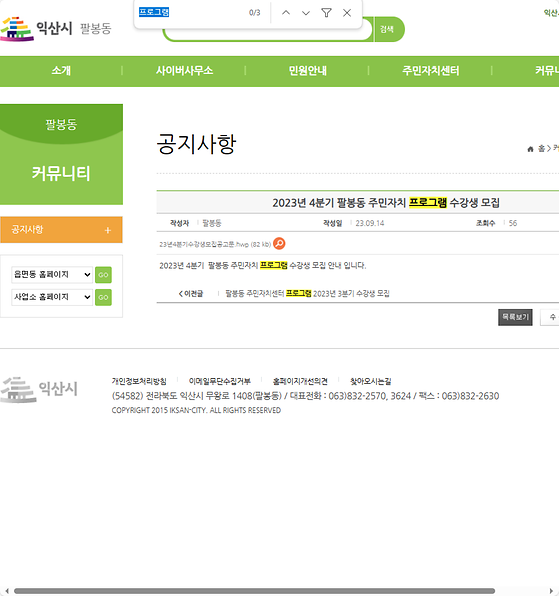Open find filter options
This screenshot has width=559, height=596.
pos(326,13)
